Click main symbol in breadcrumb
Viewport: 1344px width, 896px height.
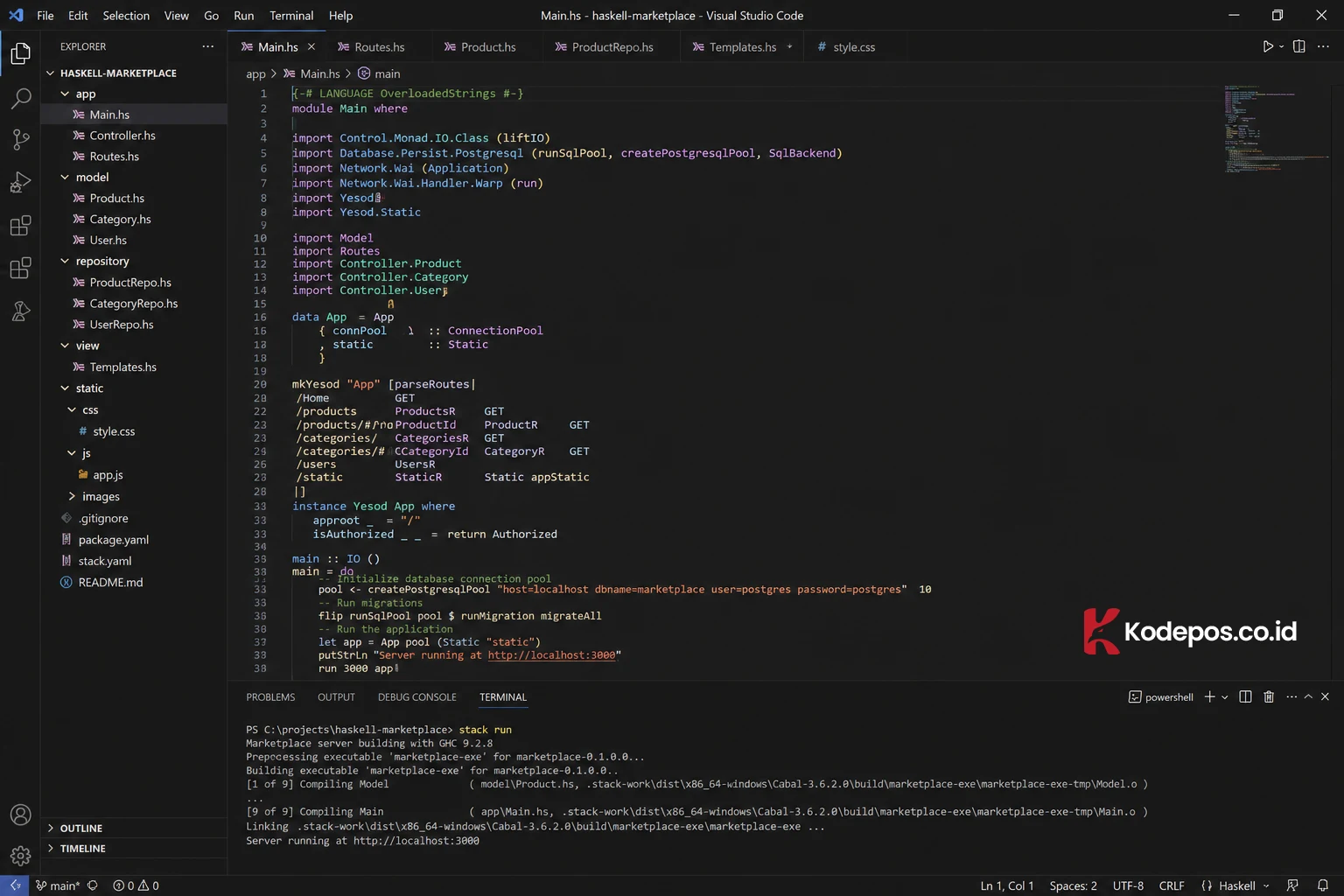point(379,73)
